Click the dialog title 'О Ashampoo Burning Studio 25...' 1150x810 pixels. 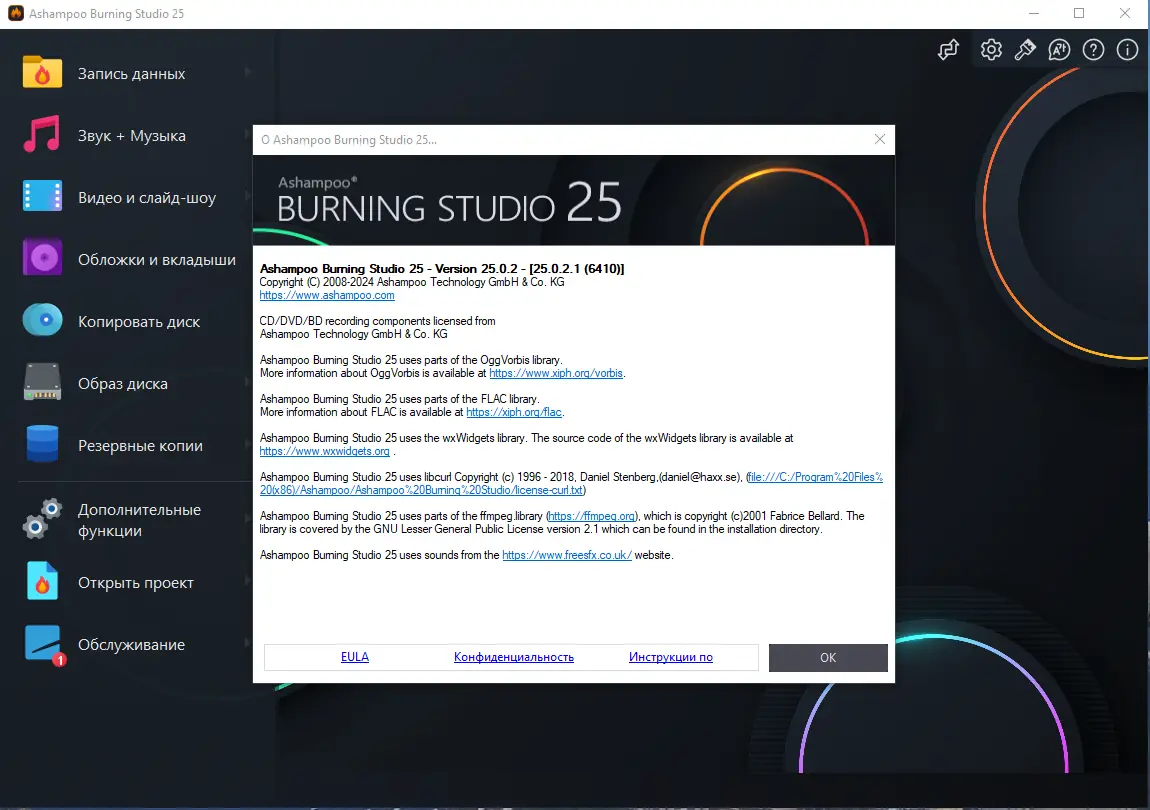349,139
